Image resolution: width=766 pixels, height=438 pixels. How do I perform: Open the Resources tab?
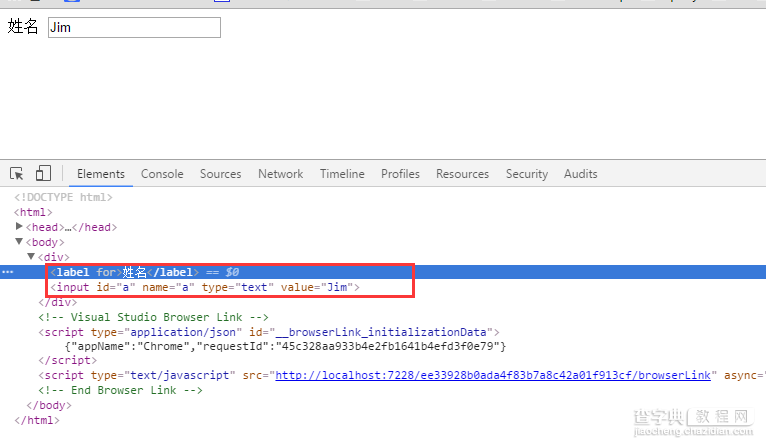462,174
